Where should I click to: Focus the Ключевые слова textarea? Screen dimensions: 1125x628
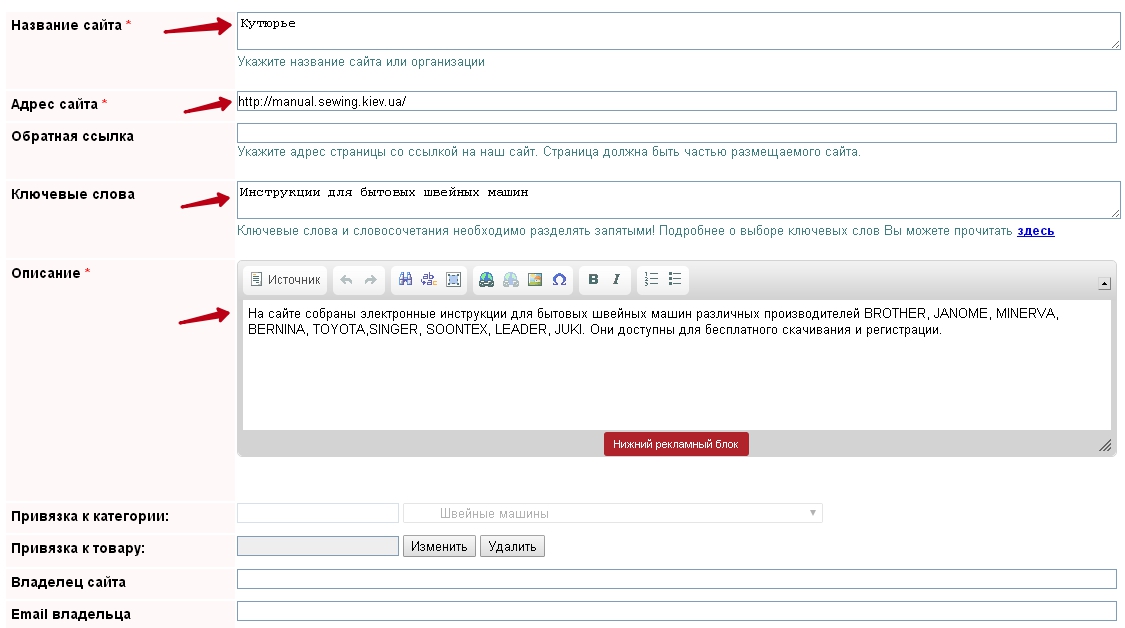coord(678,200)
